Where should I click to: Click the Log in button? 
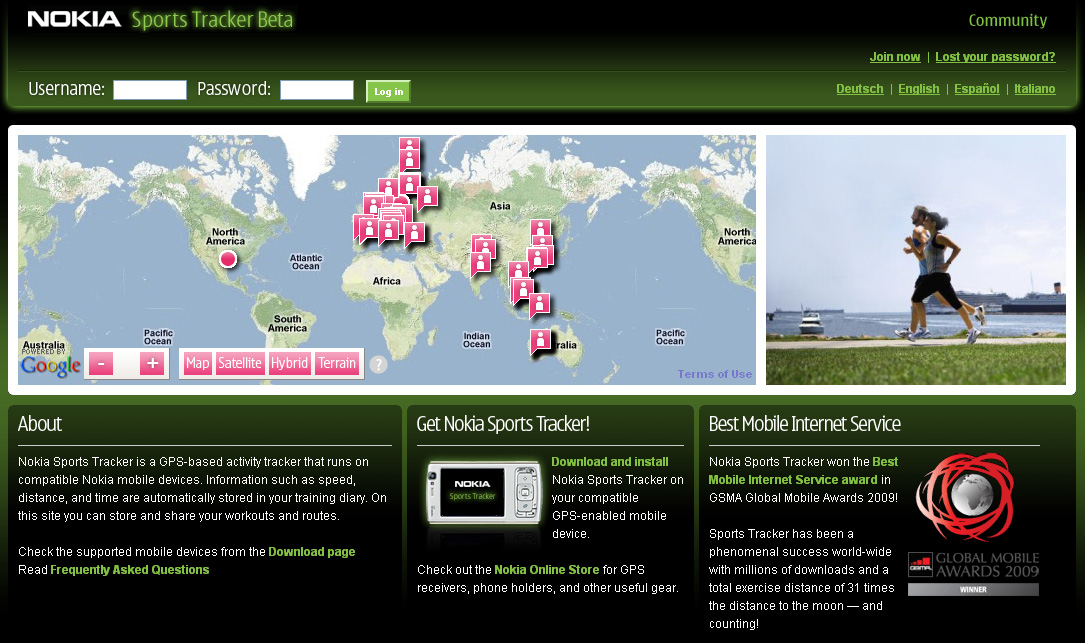point(388,91)
